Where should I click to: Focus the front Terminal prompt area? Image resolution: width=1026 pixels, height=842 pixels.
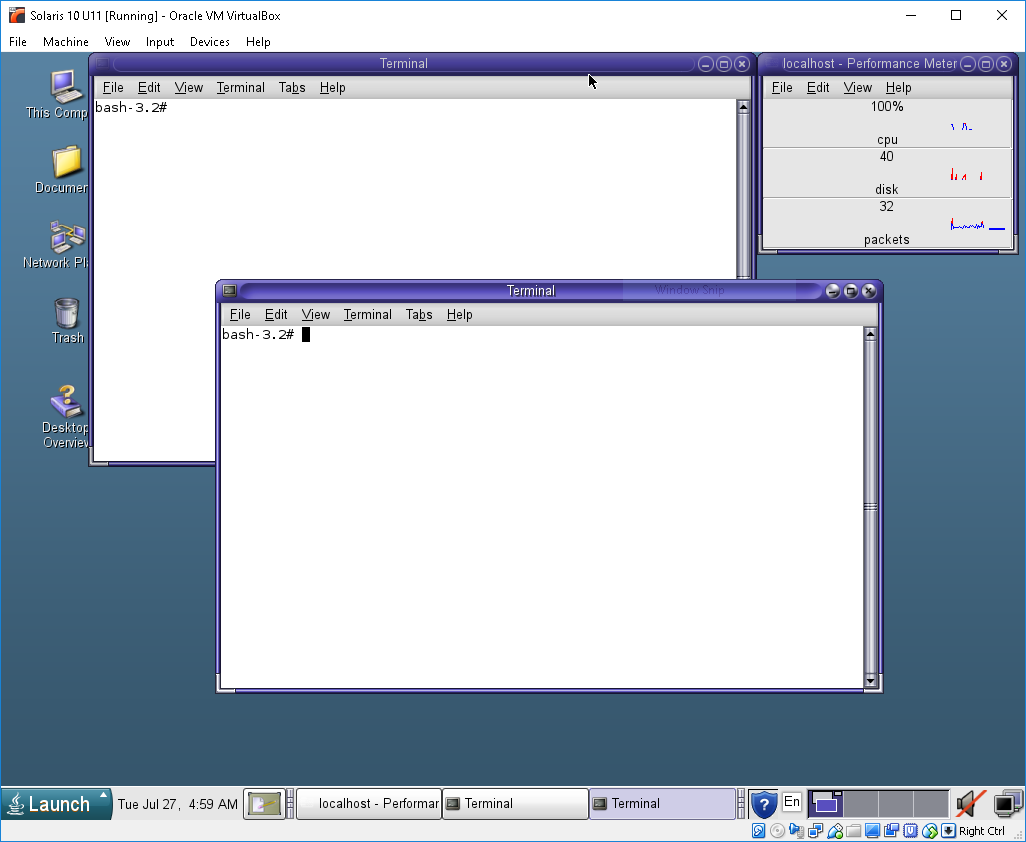(x=542, y=507)
